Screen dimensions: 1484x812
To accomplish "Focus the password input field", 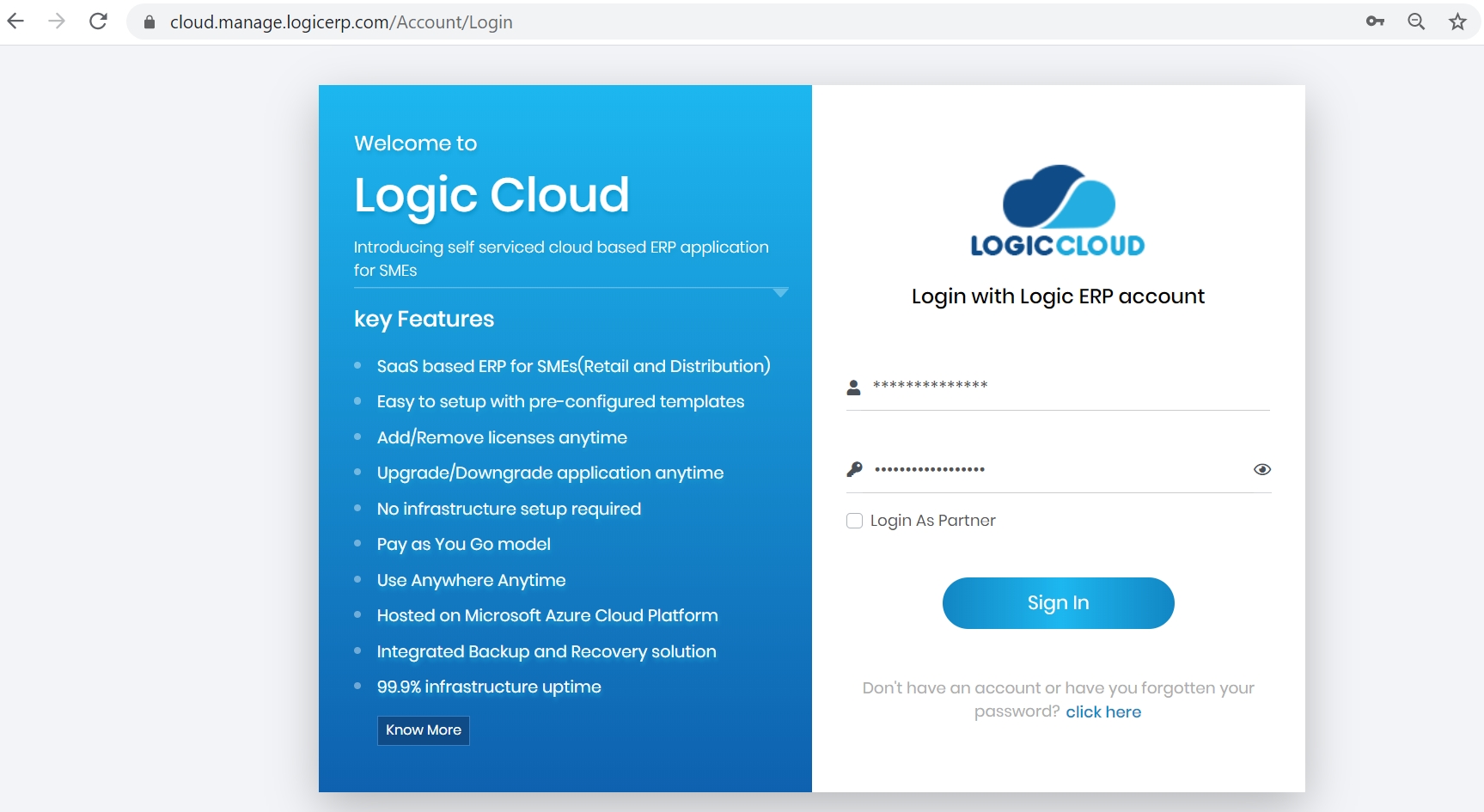I will coord(1057,469).
